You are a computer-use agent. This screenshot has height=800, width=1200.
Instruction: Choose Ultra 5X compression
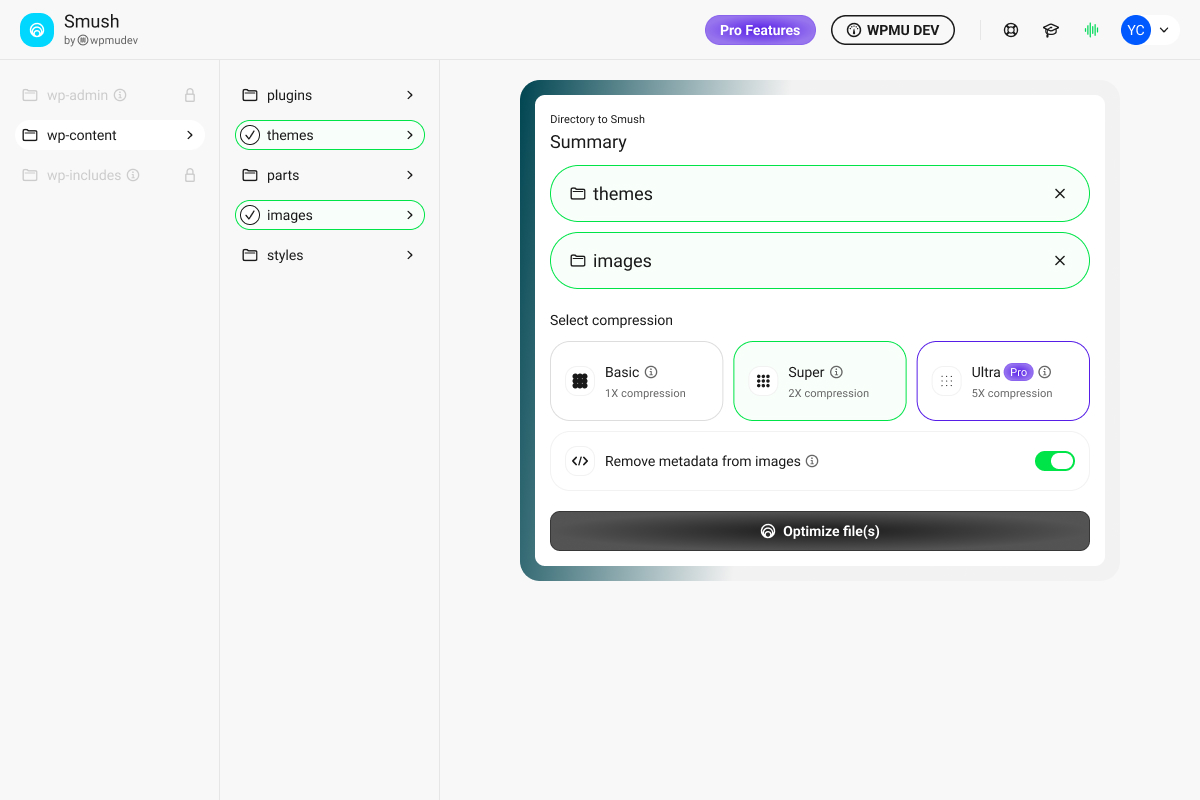click(1003, 381)
